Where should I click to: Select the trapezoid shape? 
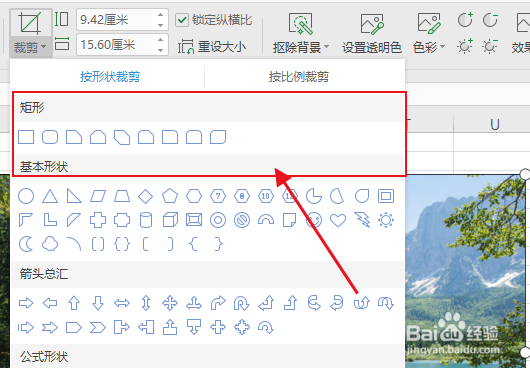tap(122, 196)
